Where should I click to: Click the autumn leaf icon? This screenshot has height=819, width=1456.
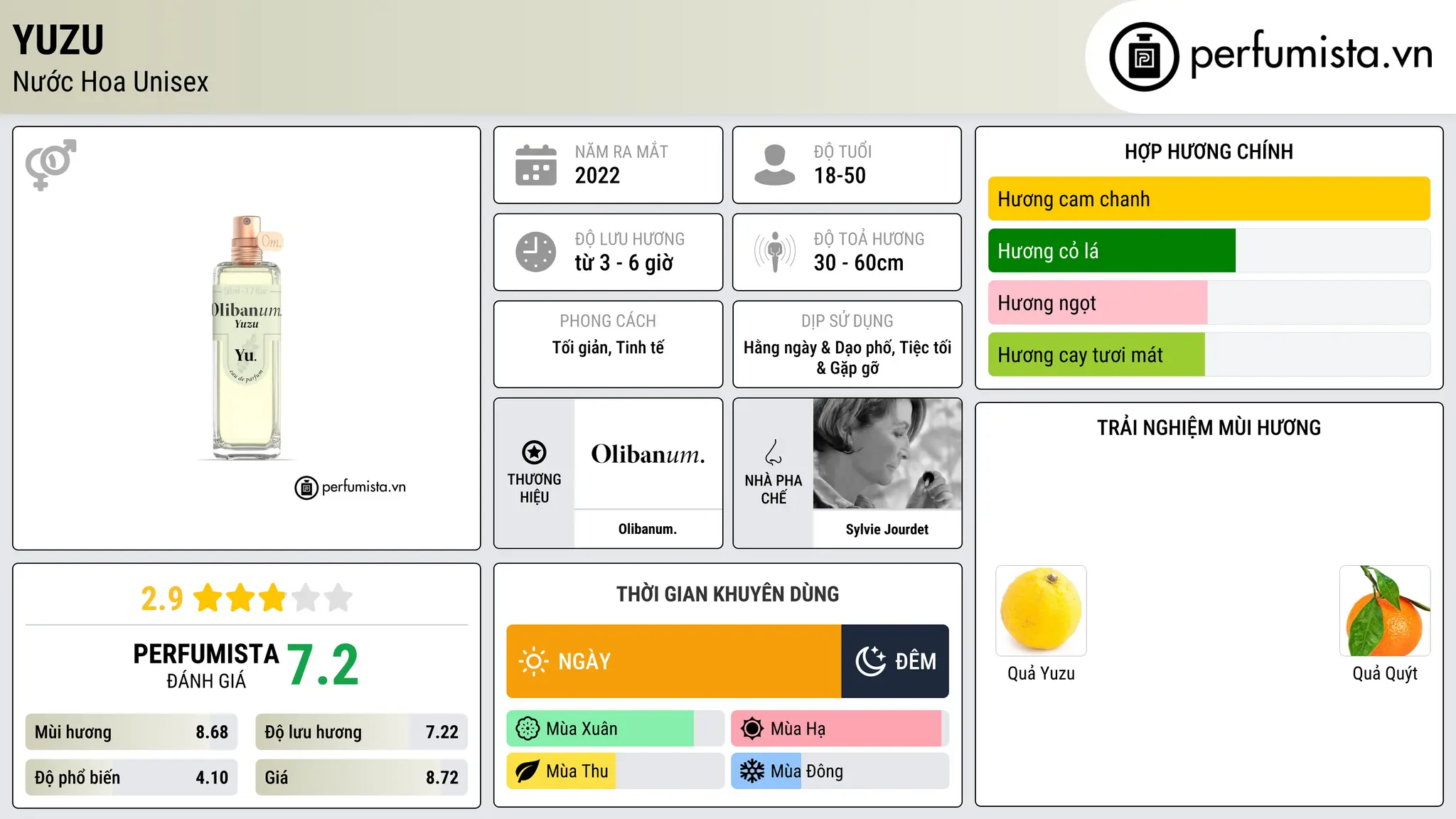[x=528, y=771]
